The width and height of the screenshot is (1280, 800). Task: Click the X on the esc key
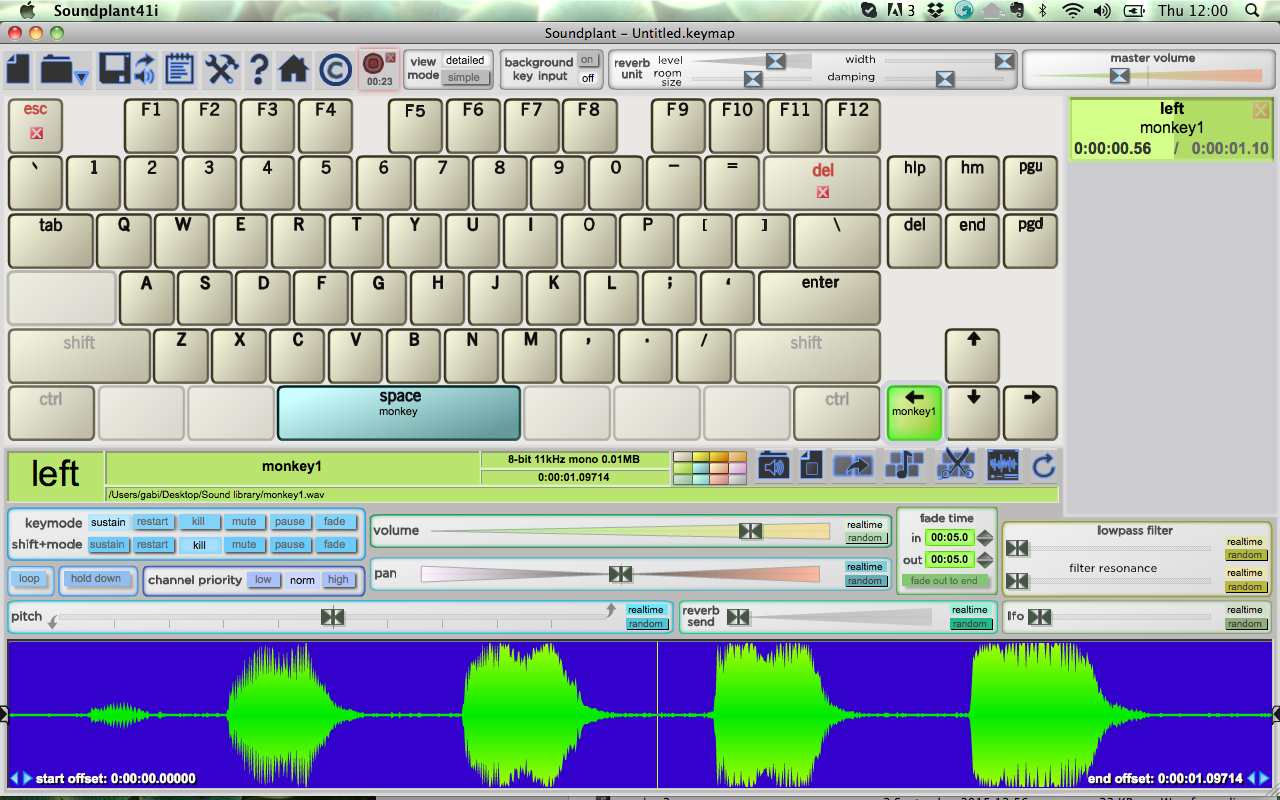point(36,133)
